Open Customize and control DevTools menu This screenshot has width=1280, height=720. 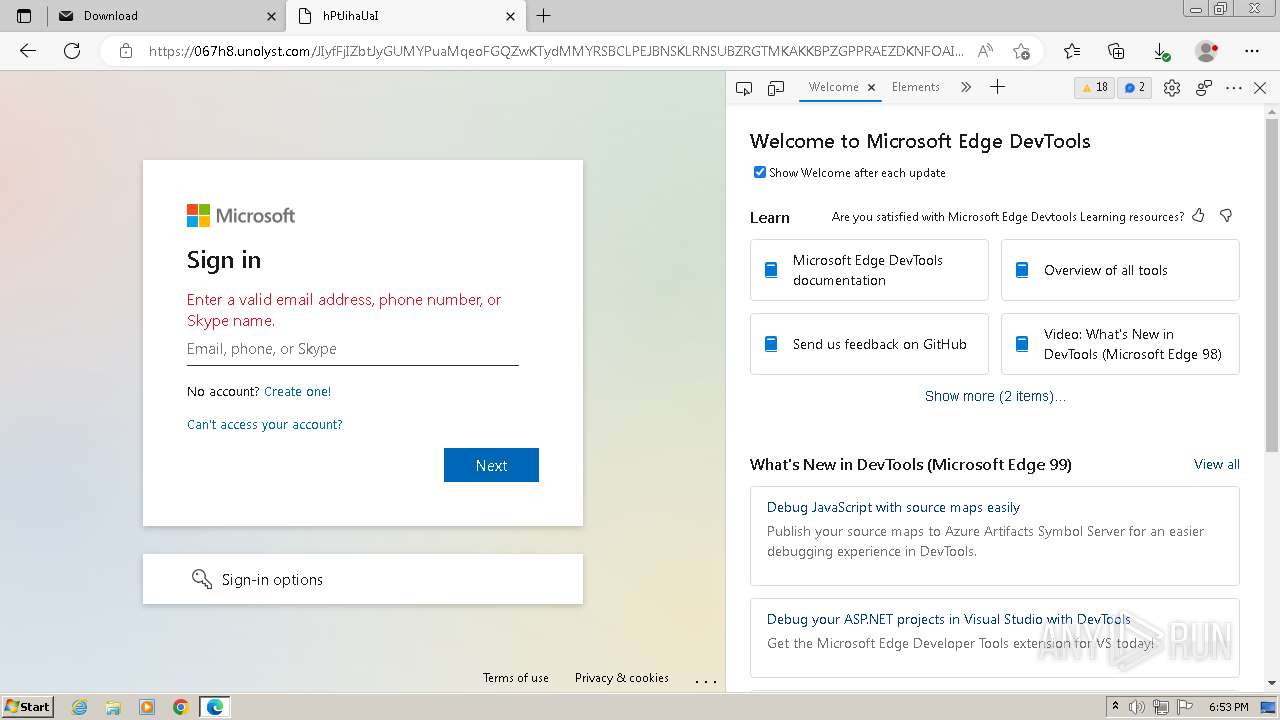[x=1234, y=88]
